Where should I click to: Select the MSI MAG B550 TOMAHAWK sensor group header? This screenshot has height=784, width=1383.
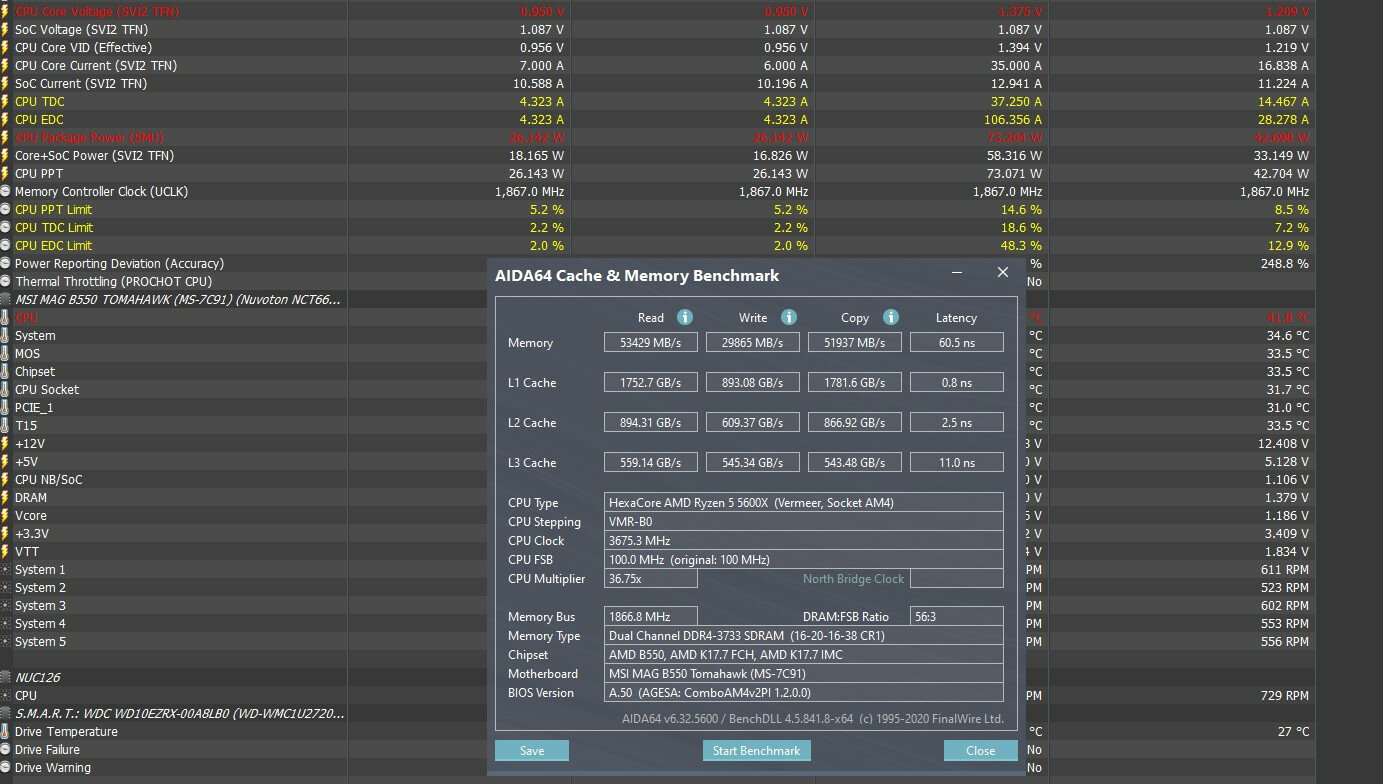(178, 300)
